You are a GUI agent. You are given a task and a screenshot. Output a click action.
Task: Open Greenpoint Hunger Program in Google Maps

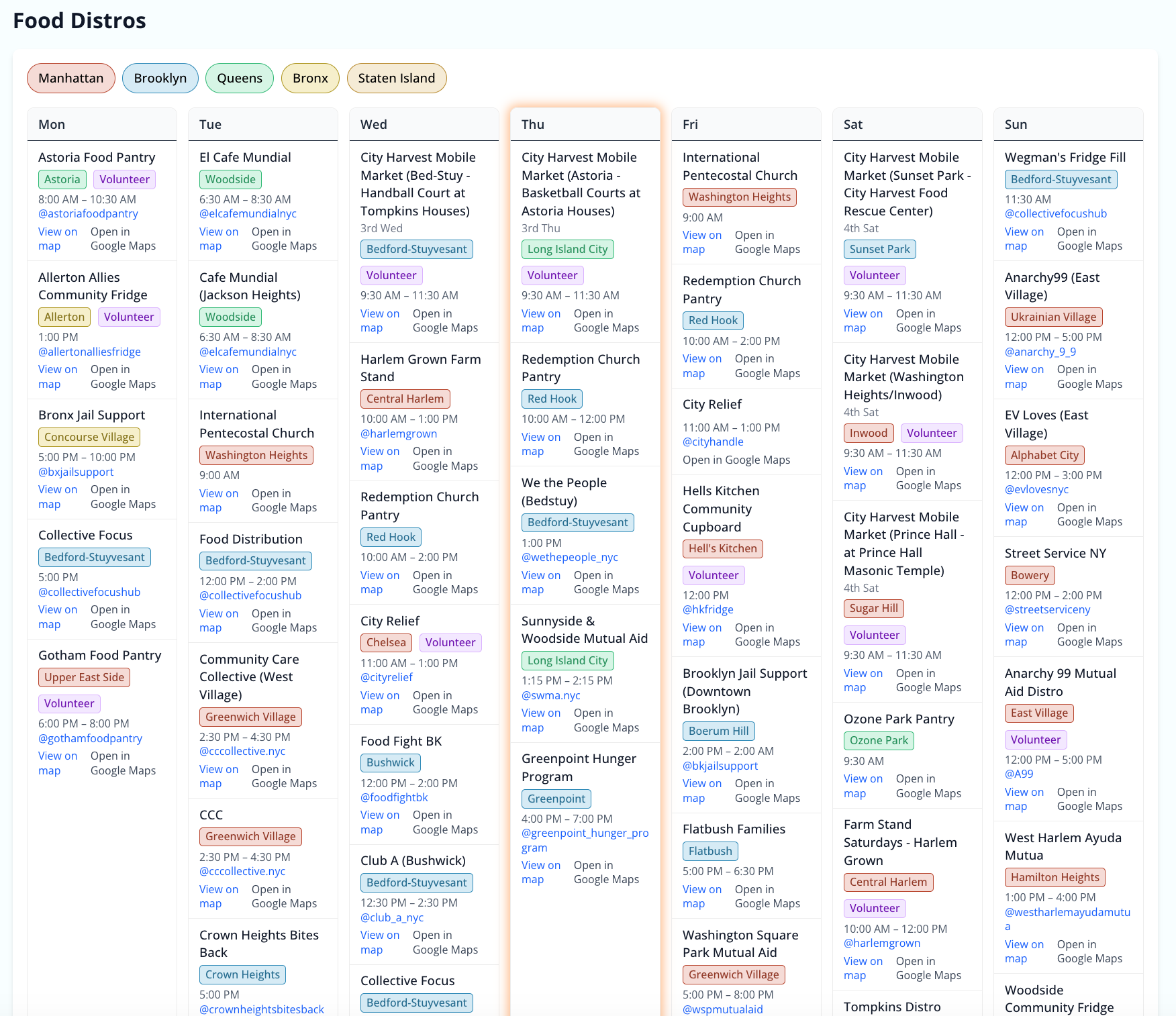(606, 872)
